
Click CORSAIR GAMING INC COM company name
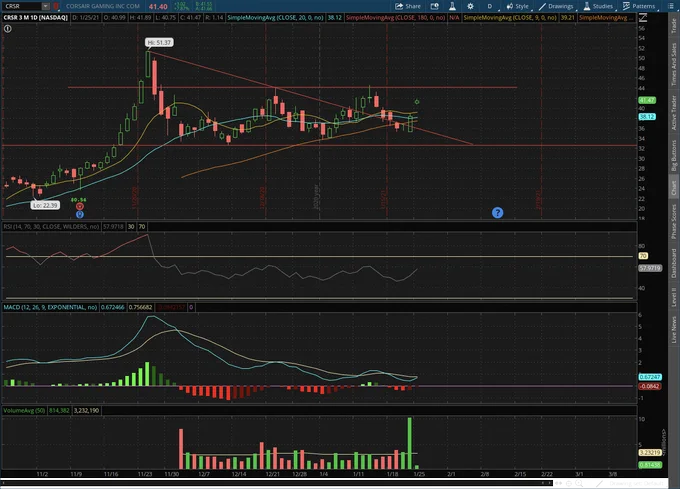[103, 6]
